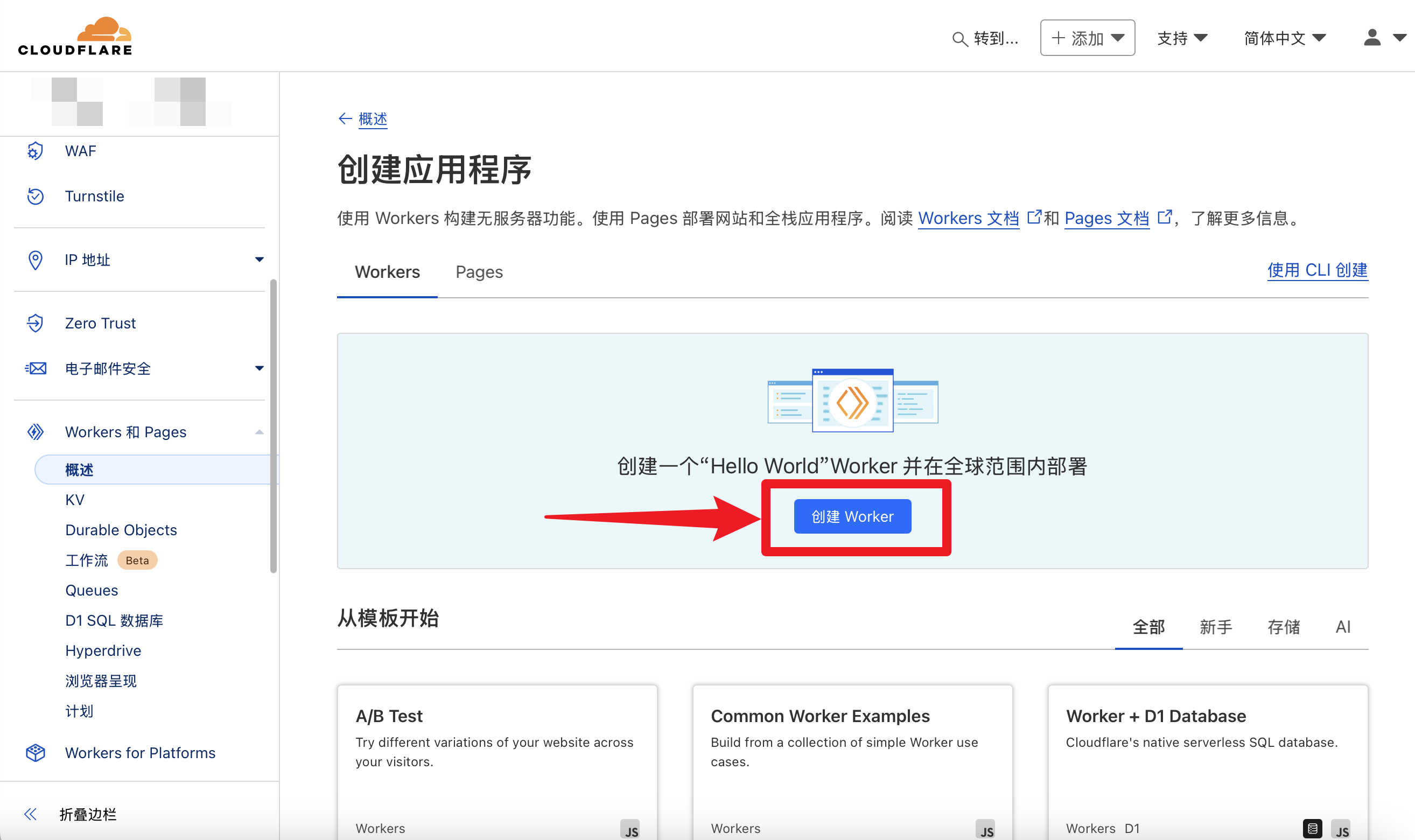Image resolution: width=1415 pixels, height=840 pixels.
Task: Click the 电子邮件安全 envelope icon
Action: [x=35, y=368]
